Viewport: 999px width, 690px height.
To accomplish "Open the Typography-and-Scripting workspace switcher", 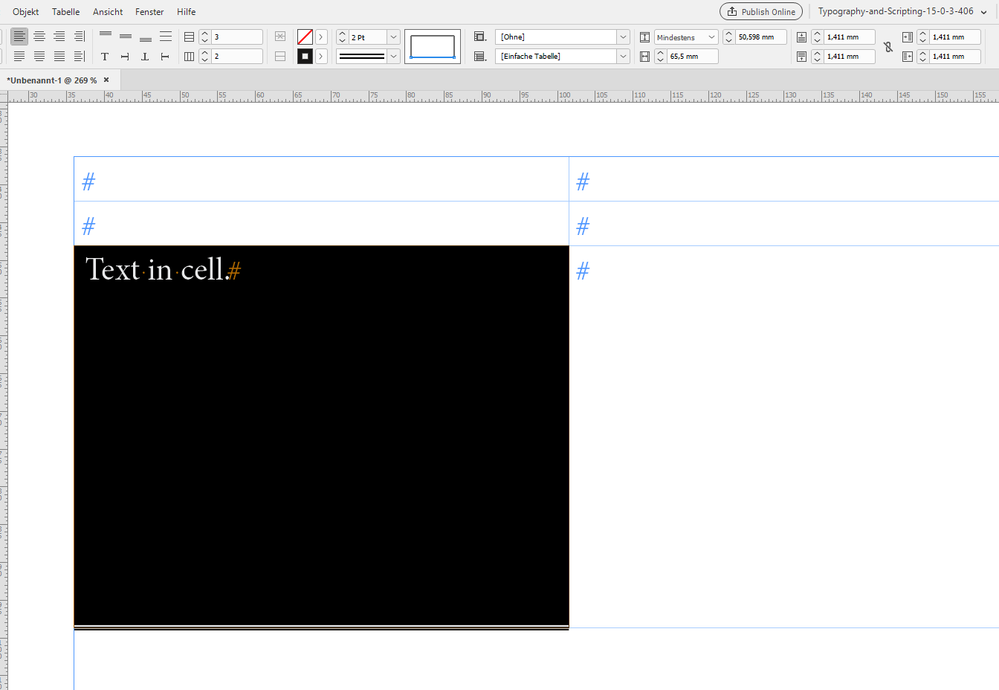I will tap(899, 11).
